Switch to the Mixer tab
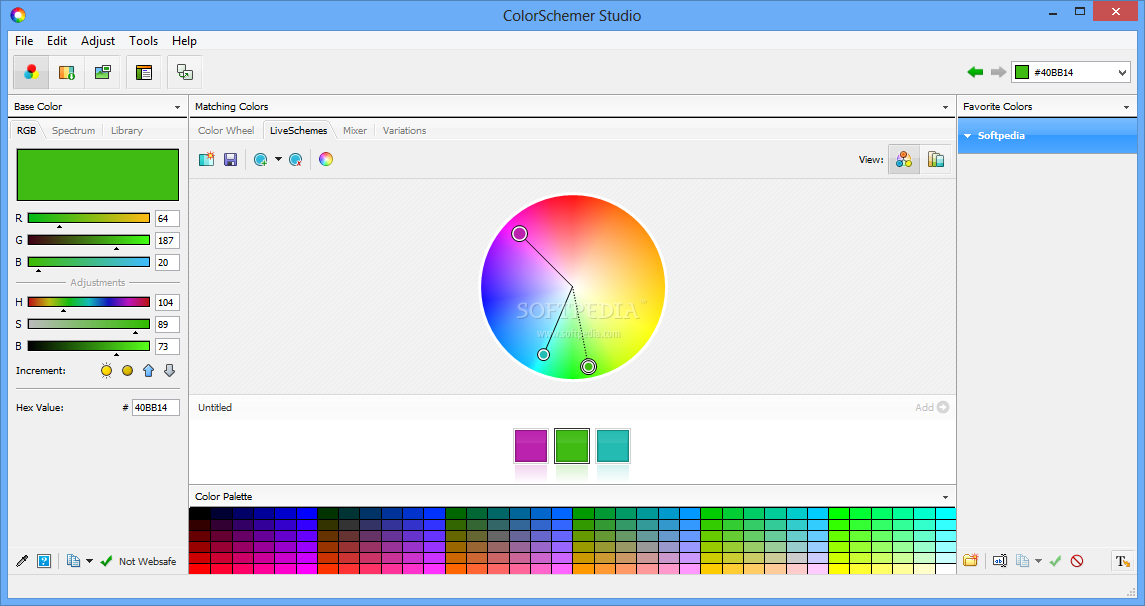Image resolution: width=1145 pixels, height=606 pixels. (355, 131)
